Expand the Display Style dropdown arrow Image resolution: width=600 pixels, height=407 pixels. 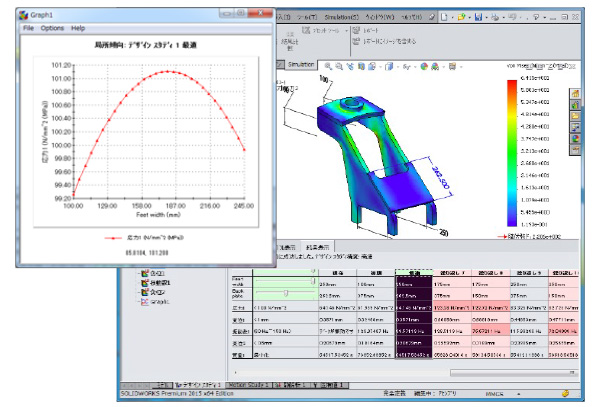398,67
